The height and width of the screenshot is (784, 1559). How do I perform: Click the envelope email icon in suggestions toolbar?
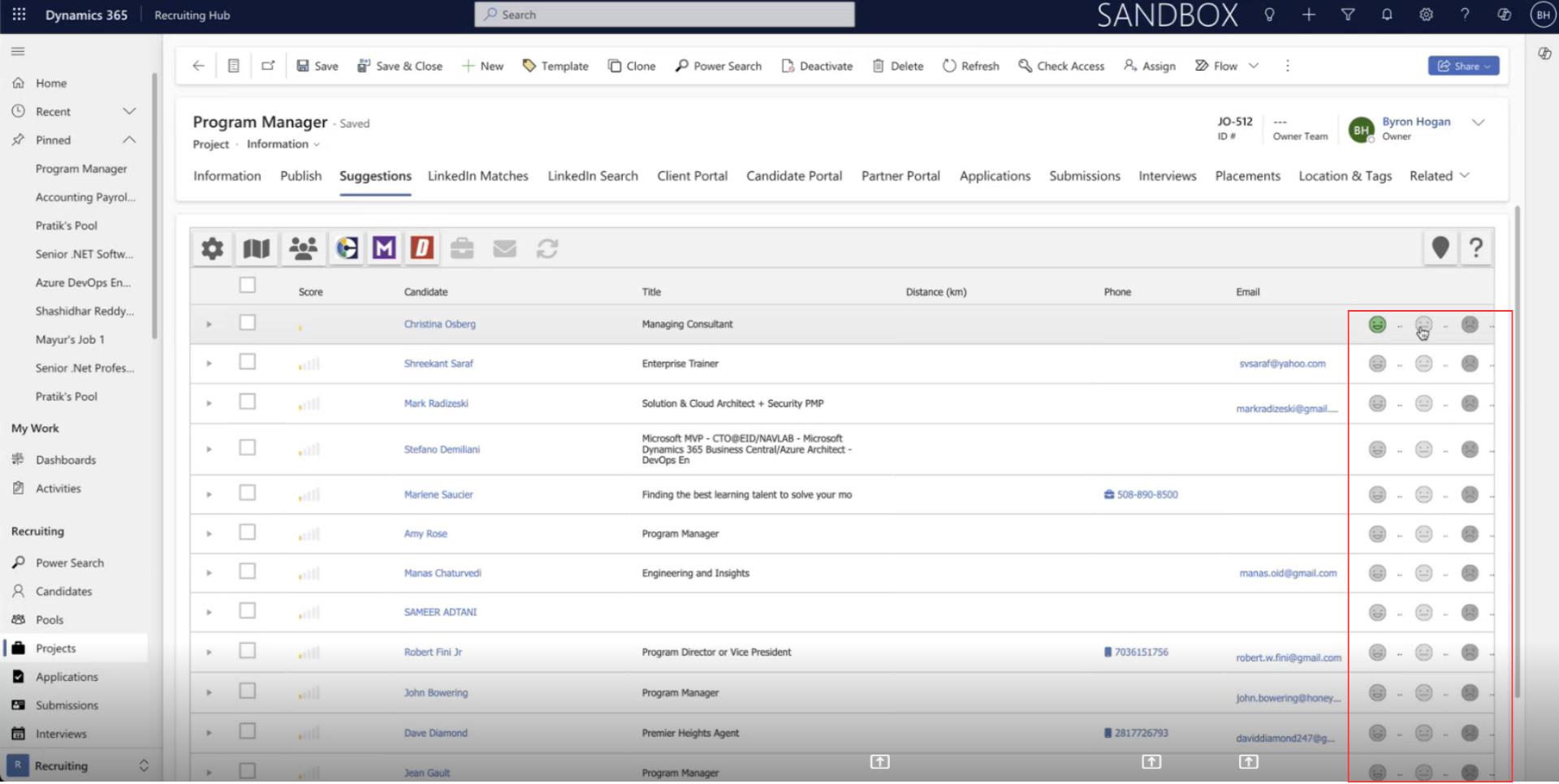pyautogui.click(x=505, y=248)
